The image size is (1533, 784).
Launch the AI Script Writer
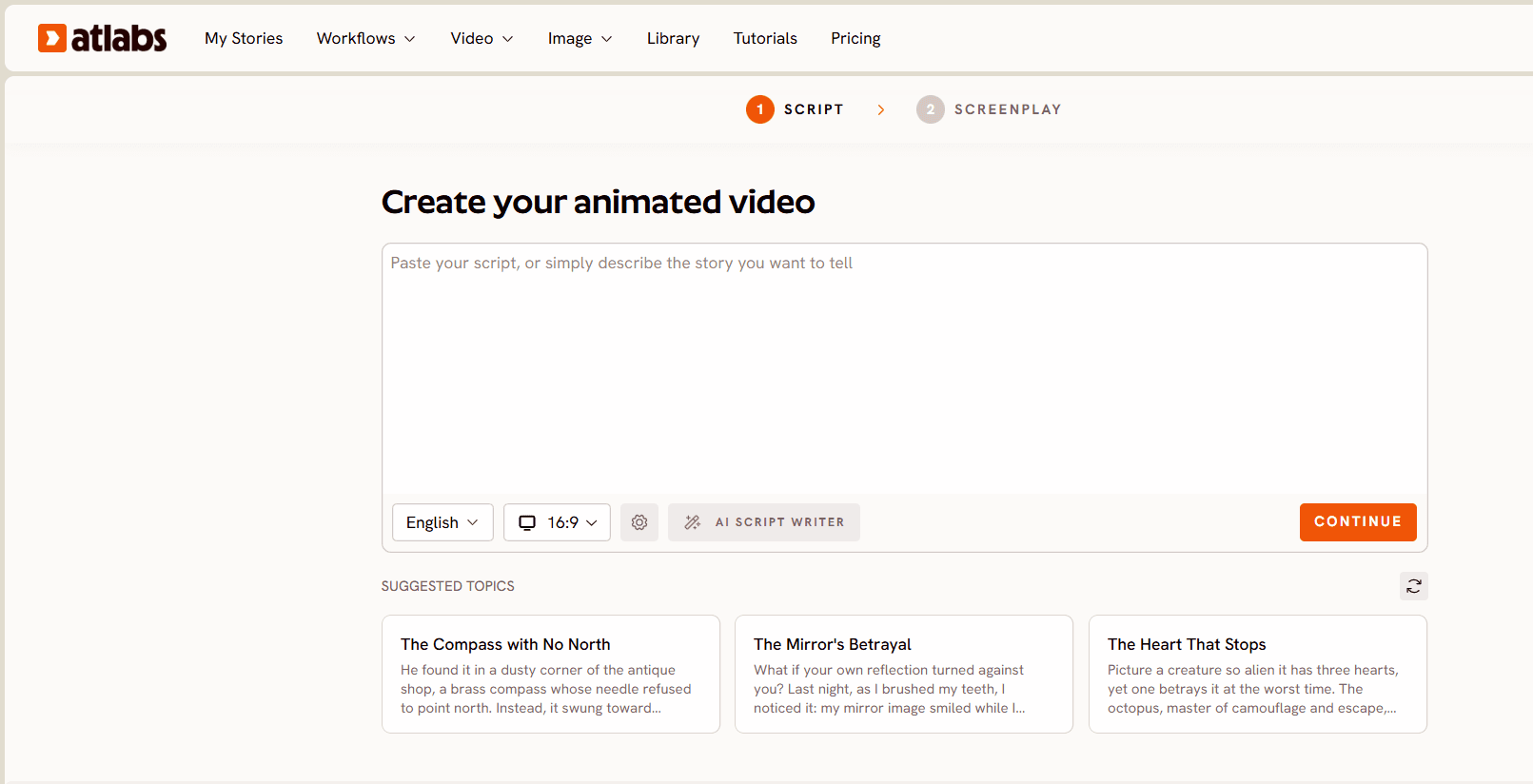pos(764,522)
